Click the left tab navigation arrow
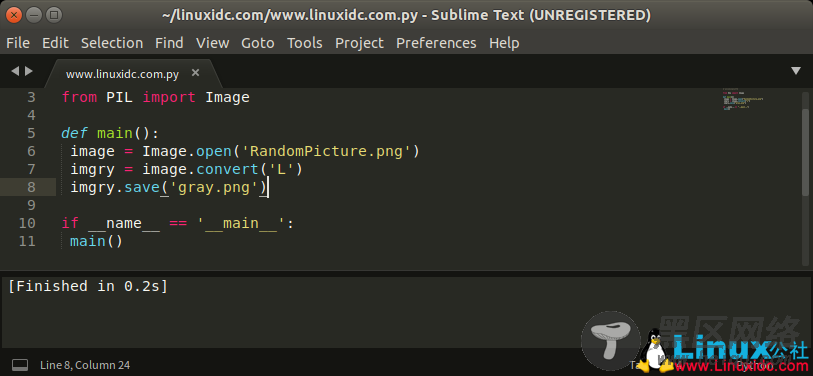Image resolution: width=813 pixels, height=376 pixels. click(15, 71)
